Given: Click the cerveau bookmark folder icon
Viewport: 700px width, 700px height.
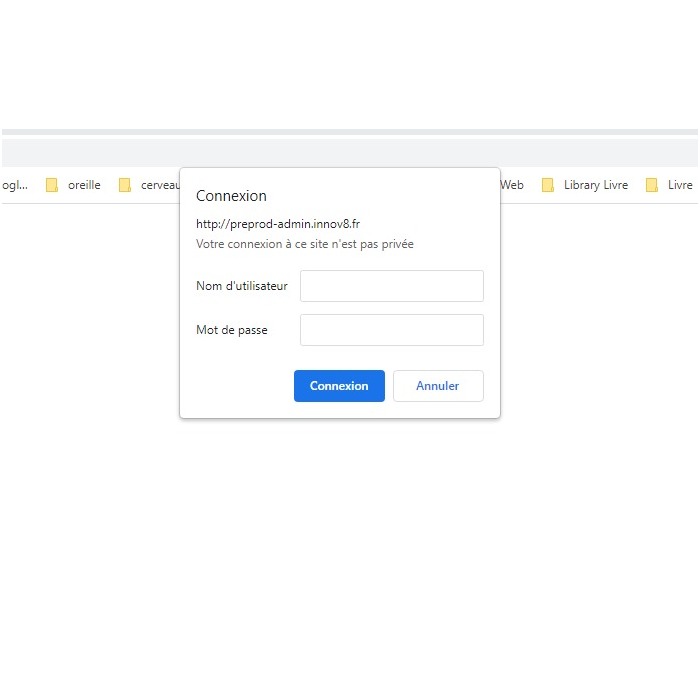Looking at the screenshot, I should pos(125,185).
